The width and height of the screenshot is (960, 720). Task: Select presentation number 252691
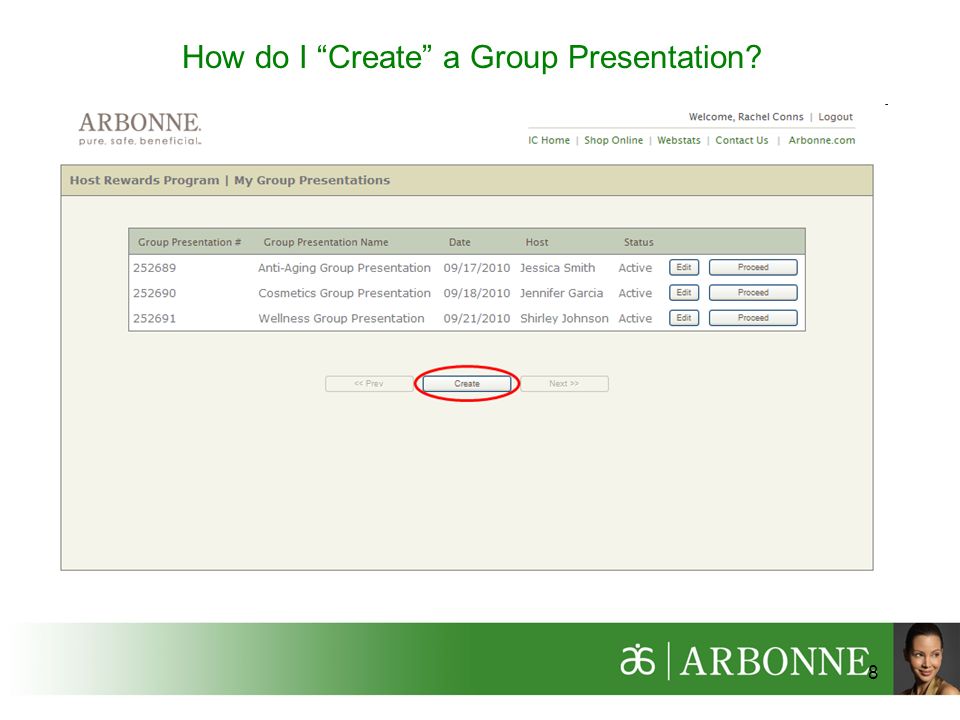(154, 318)
